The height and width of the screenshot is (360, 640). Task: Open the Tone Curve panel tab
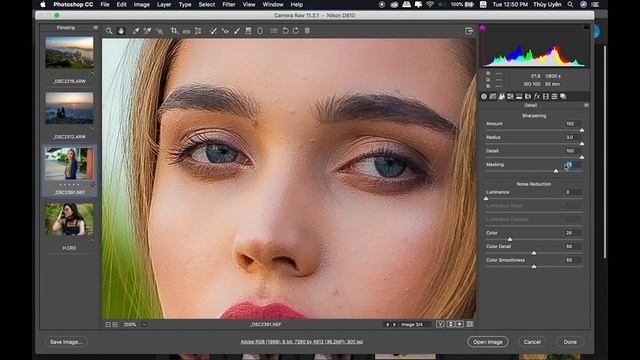click(x=493, y=97)
